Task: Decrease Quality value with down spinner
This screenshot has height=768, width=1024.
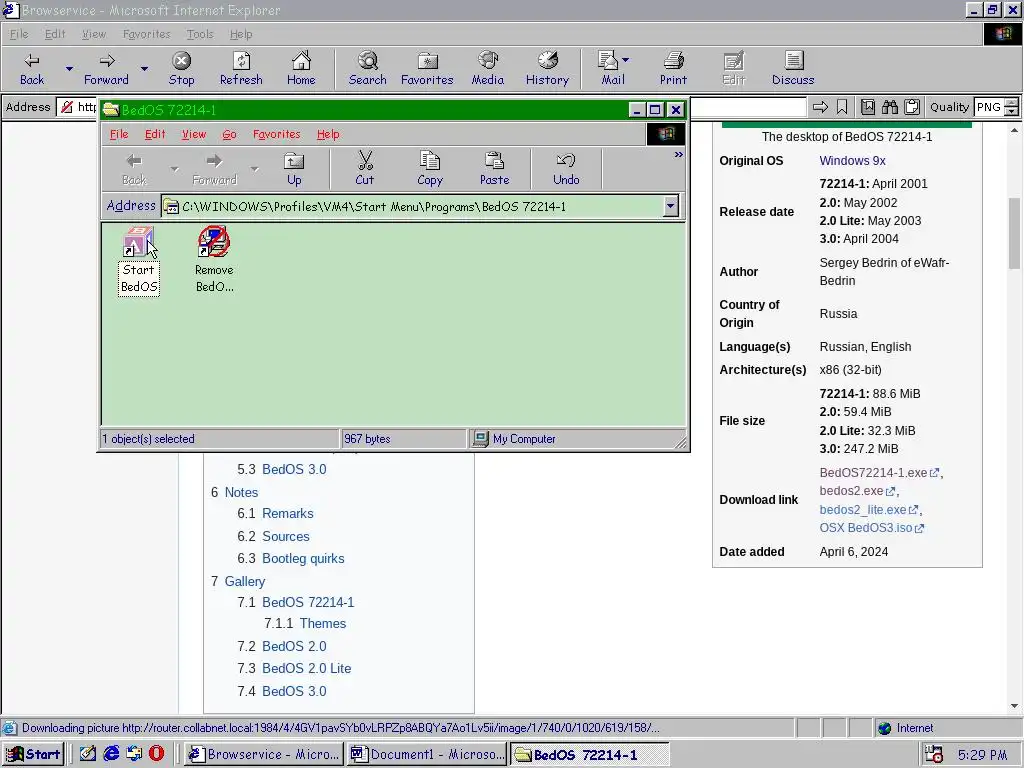Action: [1012, 112]
